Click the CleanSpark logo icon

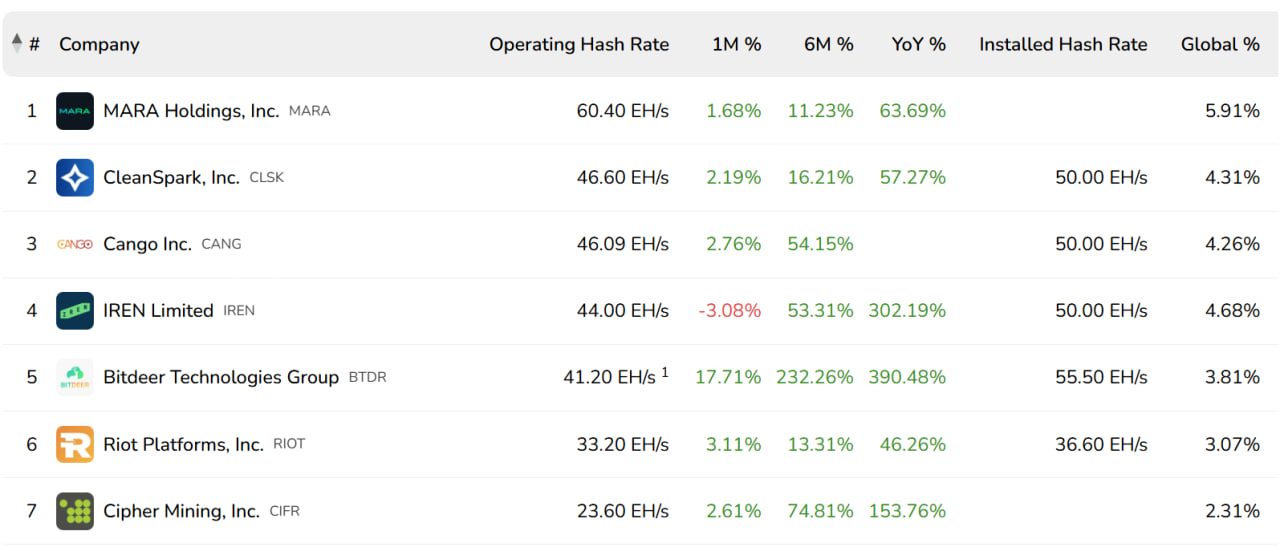(x=75, y=178)
